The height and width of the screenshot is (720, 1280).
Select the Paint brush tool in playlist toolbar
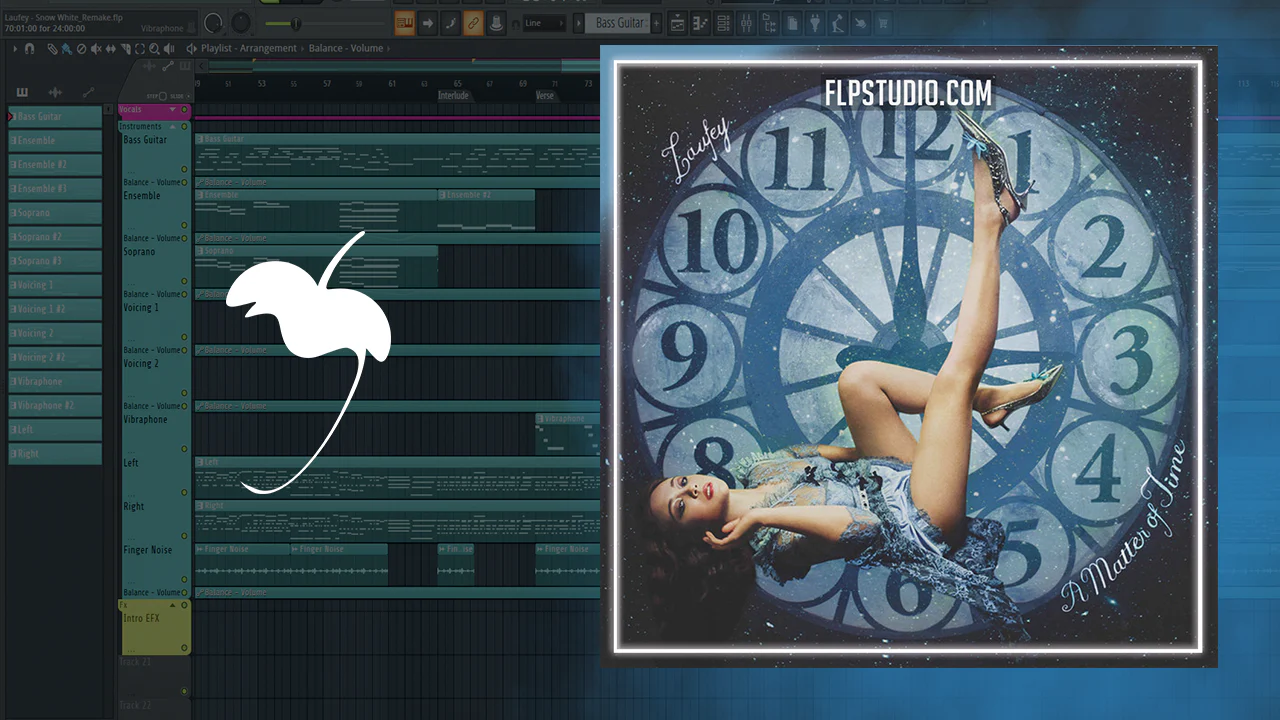pyautogui.click(x=66, y=48)
